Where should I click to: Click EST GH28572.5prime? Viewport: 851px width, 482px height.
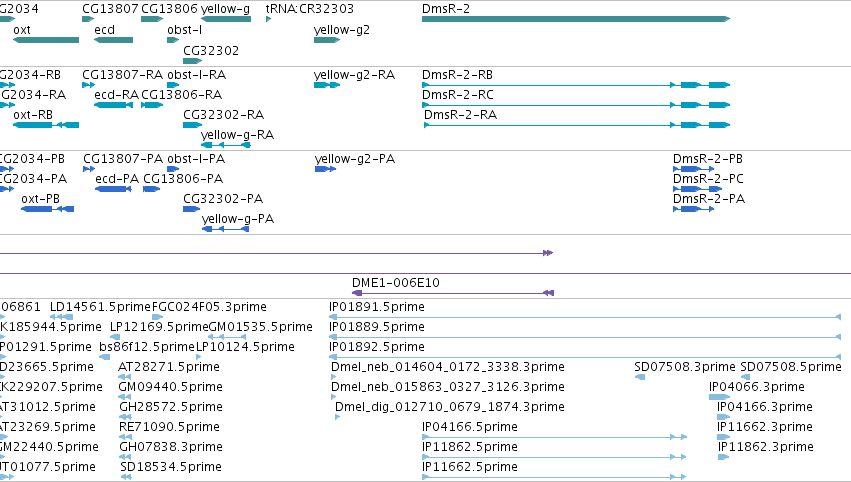pyautogui.click(x=125, y=417)
